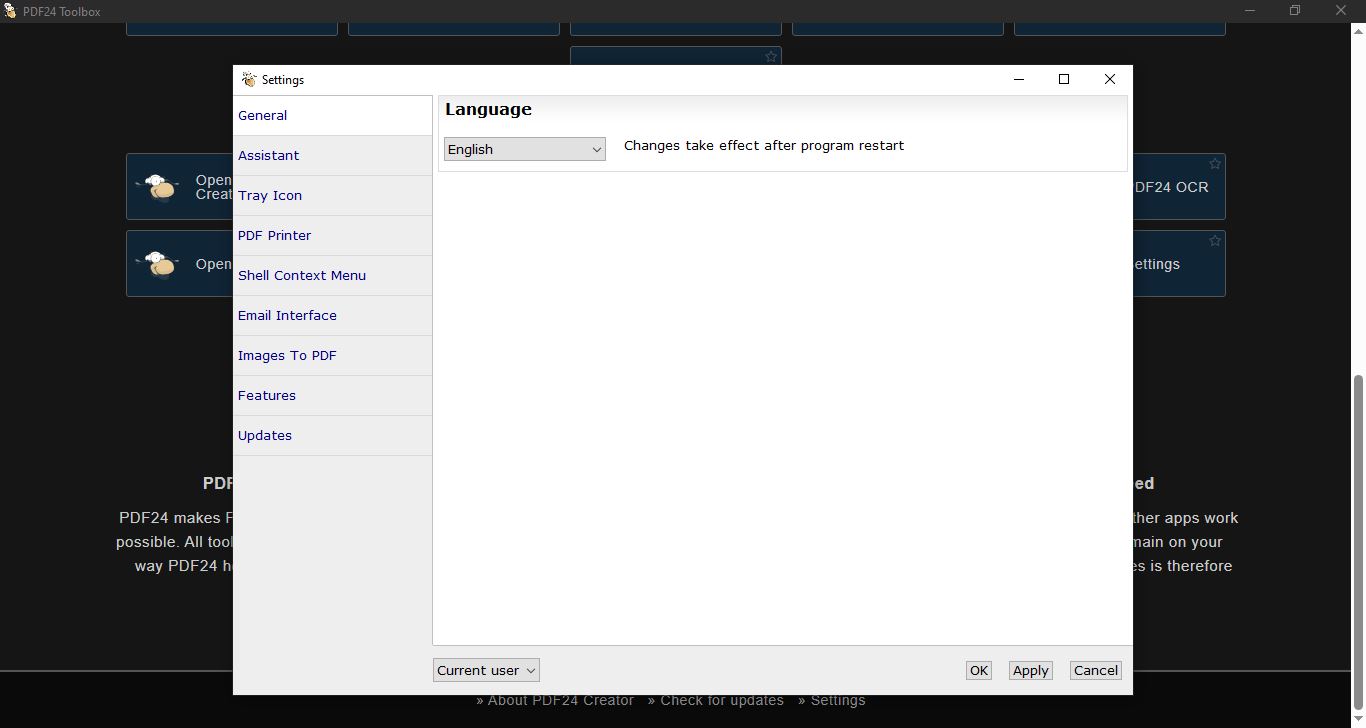Click the sheep icon on the lower Open tile

click(x=158, y=264)
